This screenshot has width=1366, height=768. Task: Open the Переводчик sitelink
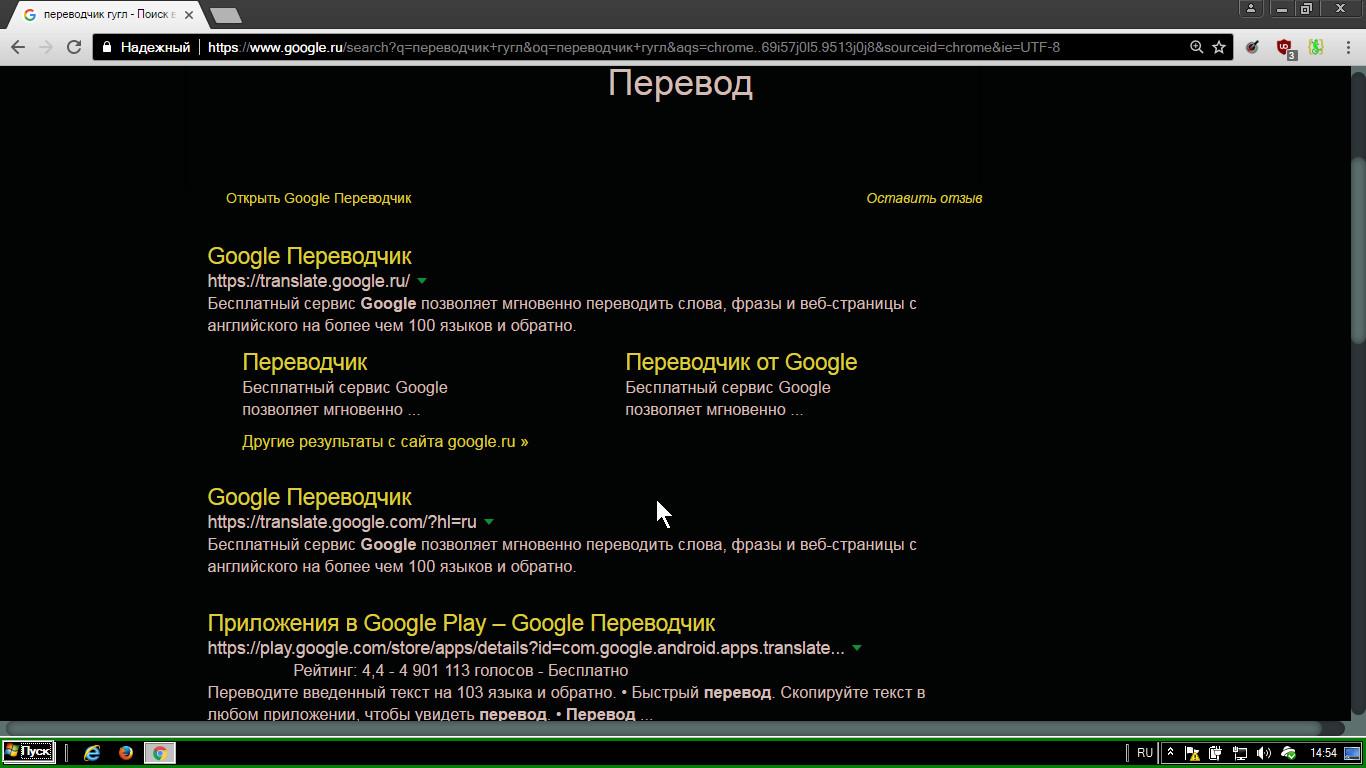click(x=304, y=362)
